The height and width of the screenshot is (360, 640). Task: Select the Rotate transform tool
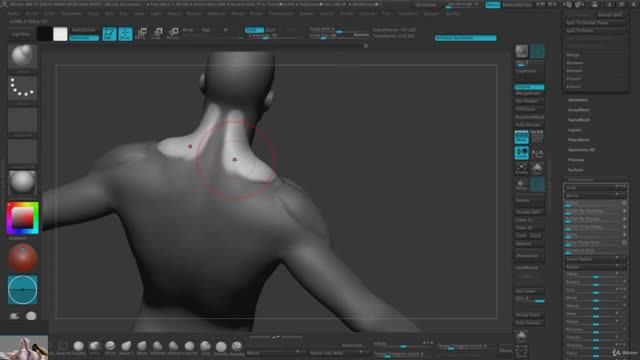point(173,33)
